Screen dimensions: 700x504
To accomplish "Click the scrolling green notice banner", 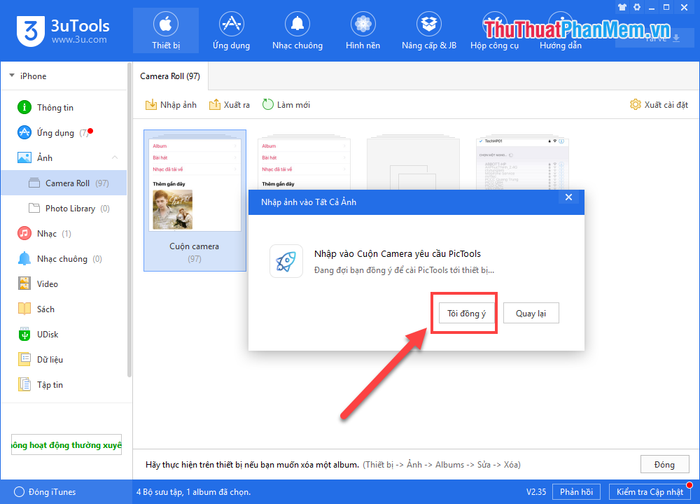I will (x=67, y=445).
